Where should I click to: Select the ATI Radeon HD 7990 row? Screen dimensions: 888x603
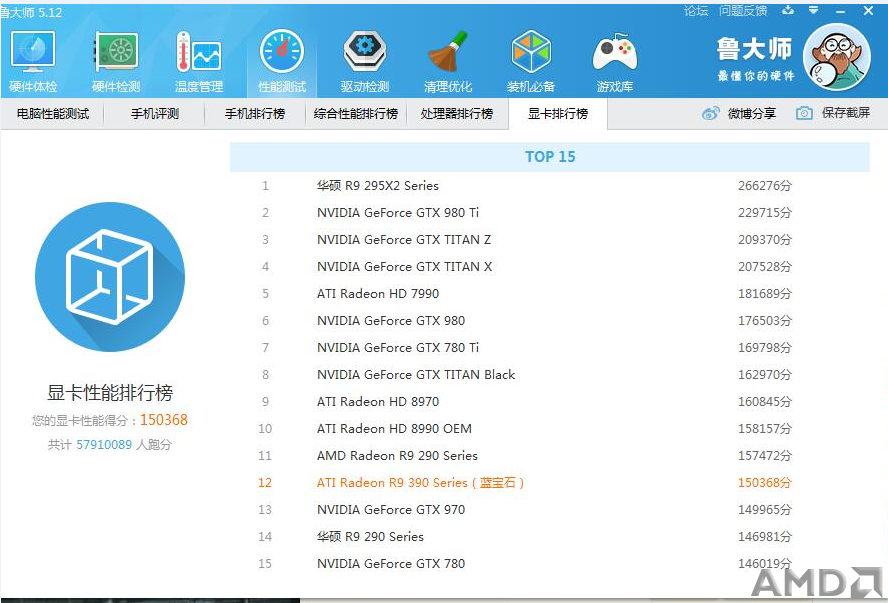(550, 294)
